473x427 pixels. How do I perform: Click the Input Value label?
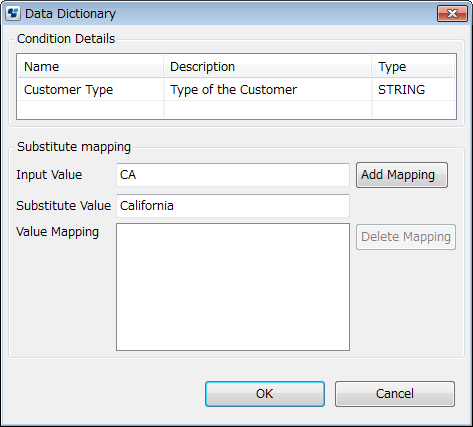pyautogui.click(x=49, y=175)
